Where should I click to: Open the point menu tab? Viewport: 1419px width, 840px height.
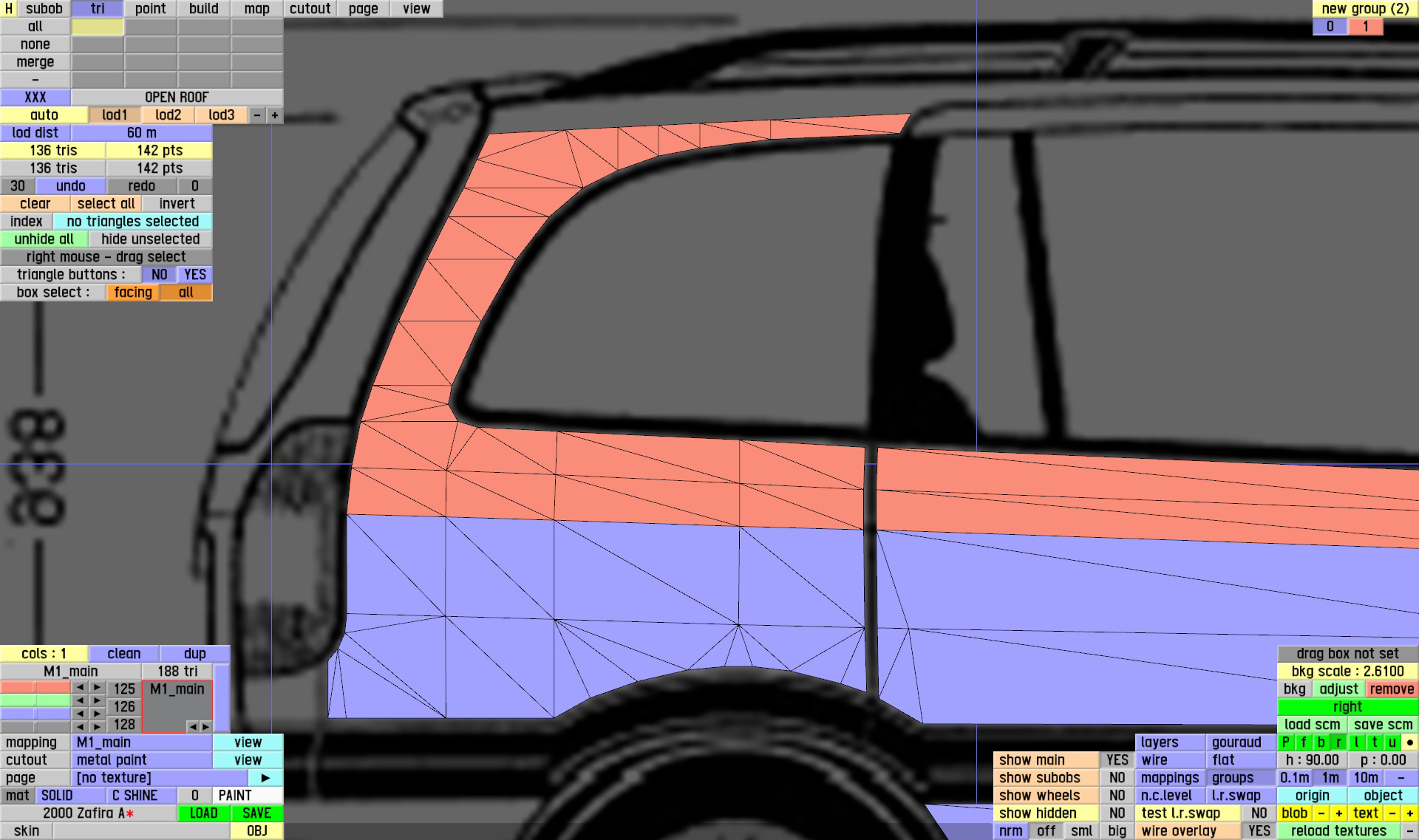pos(151,9)
